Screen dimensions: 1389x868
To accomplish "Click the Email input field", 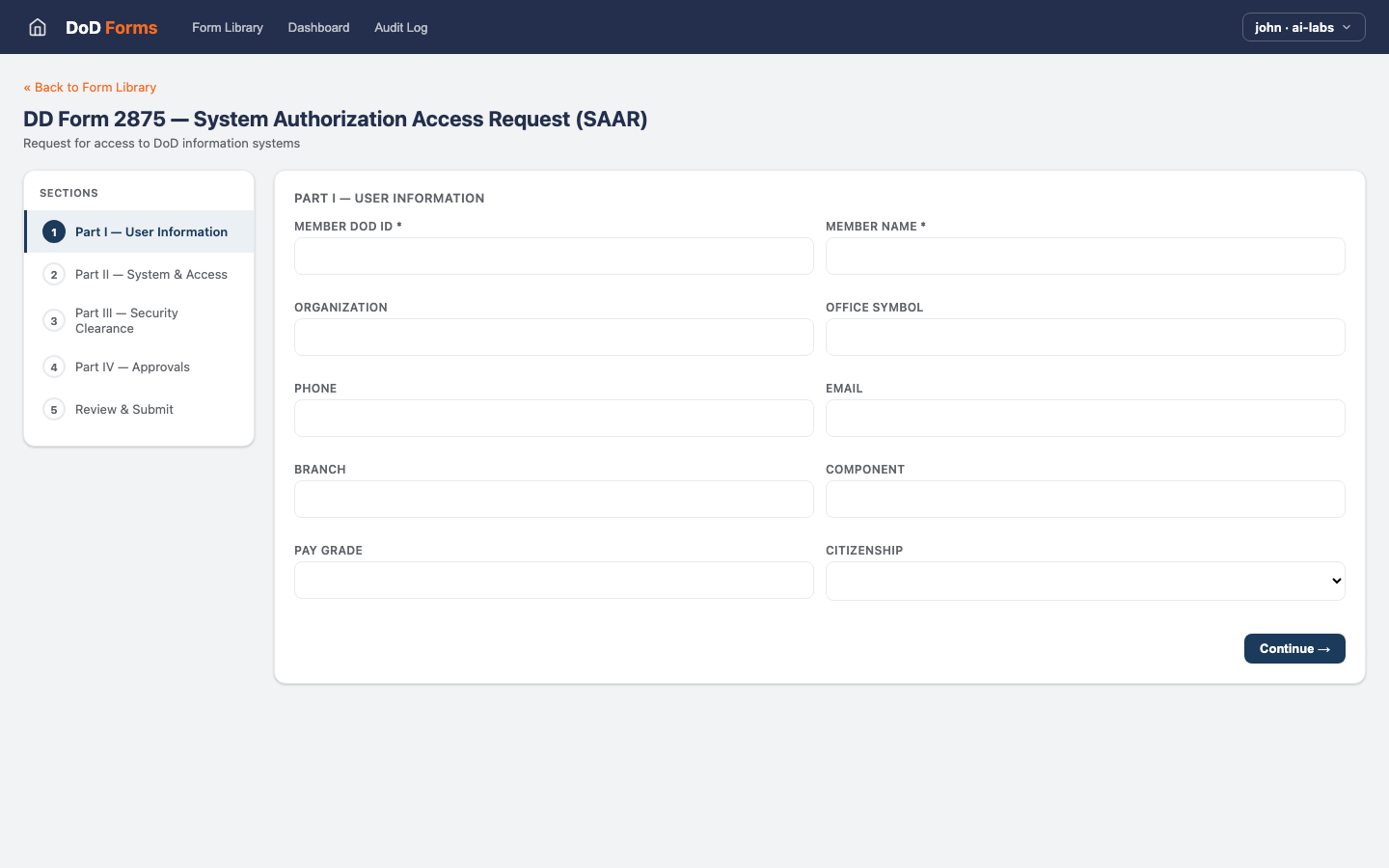I will point(1084,419).
